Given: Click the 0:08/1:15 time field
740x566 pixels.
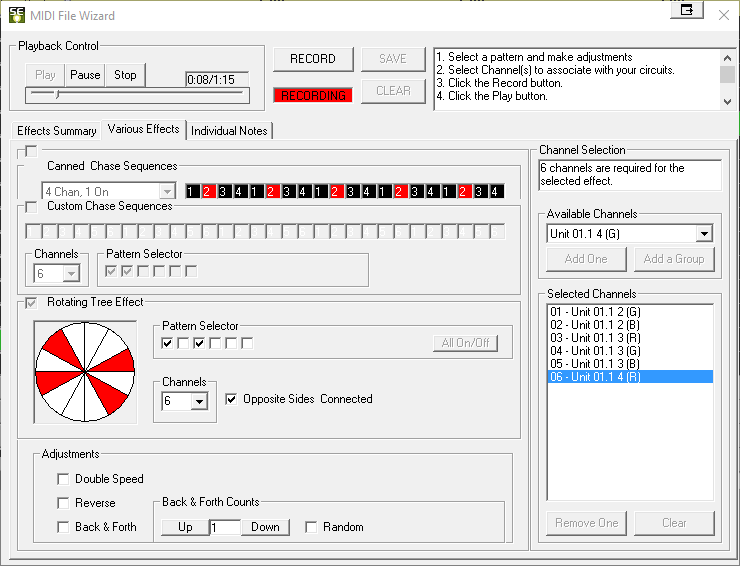Looking at the screenshot, I should pyautogui.click(x=217, y=79).
